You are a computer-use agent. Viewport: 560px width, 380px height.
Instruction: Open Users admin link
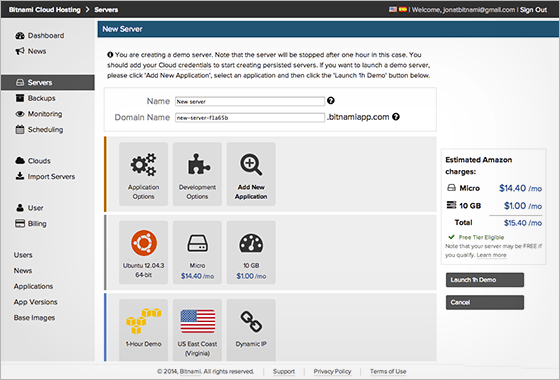point(23,255)
